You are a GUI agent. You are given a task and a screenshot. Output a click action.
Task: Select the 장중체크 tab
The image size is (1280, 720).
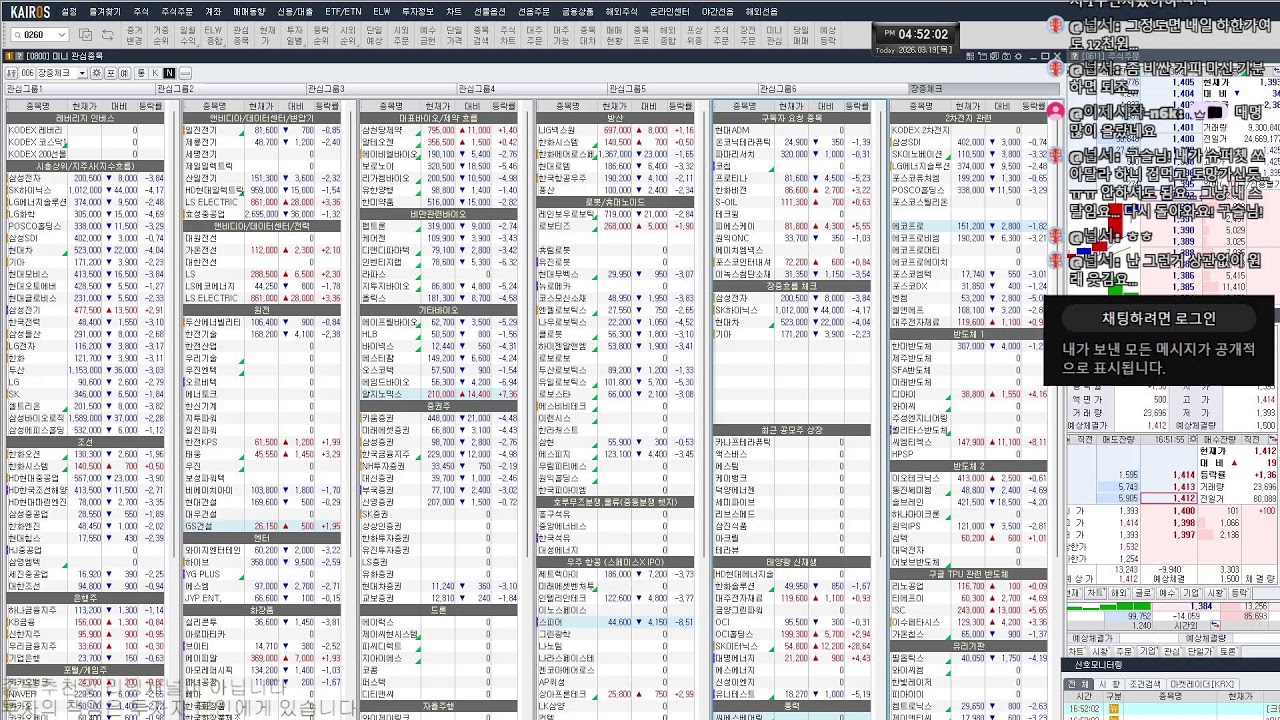point(982,89)
